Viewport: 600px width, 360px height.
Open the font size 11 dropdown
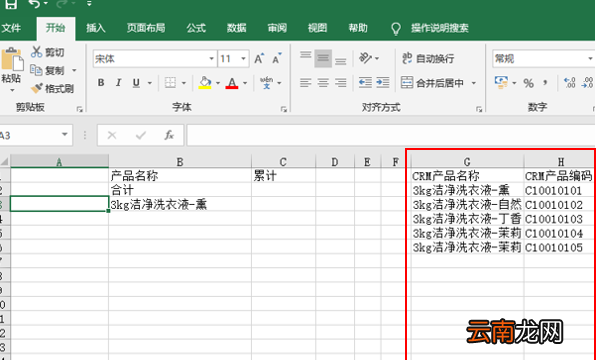(243, 59)
